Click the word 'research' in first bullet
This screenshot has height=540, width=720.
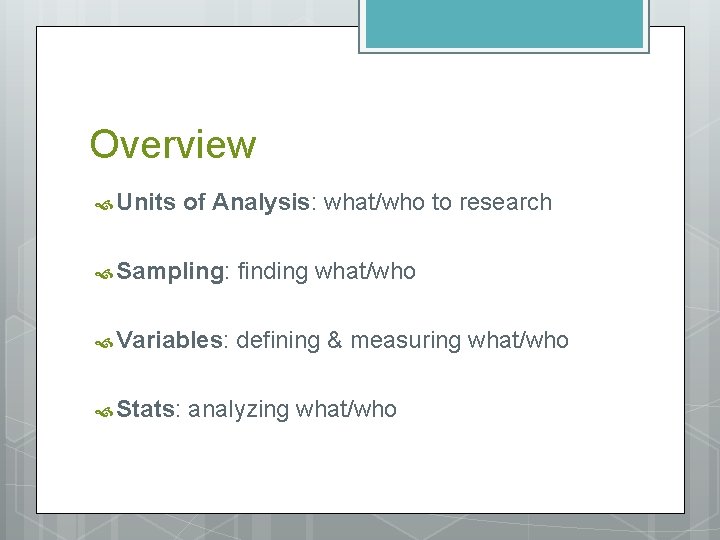[505, 203]
